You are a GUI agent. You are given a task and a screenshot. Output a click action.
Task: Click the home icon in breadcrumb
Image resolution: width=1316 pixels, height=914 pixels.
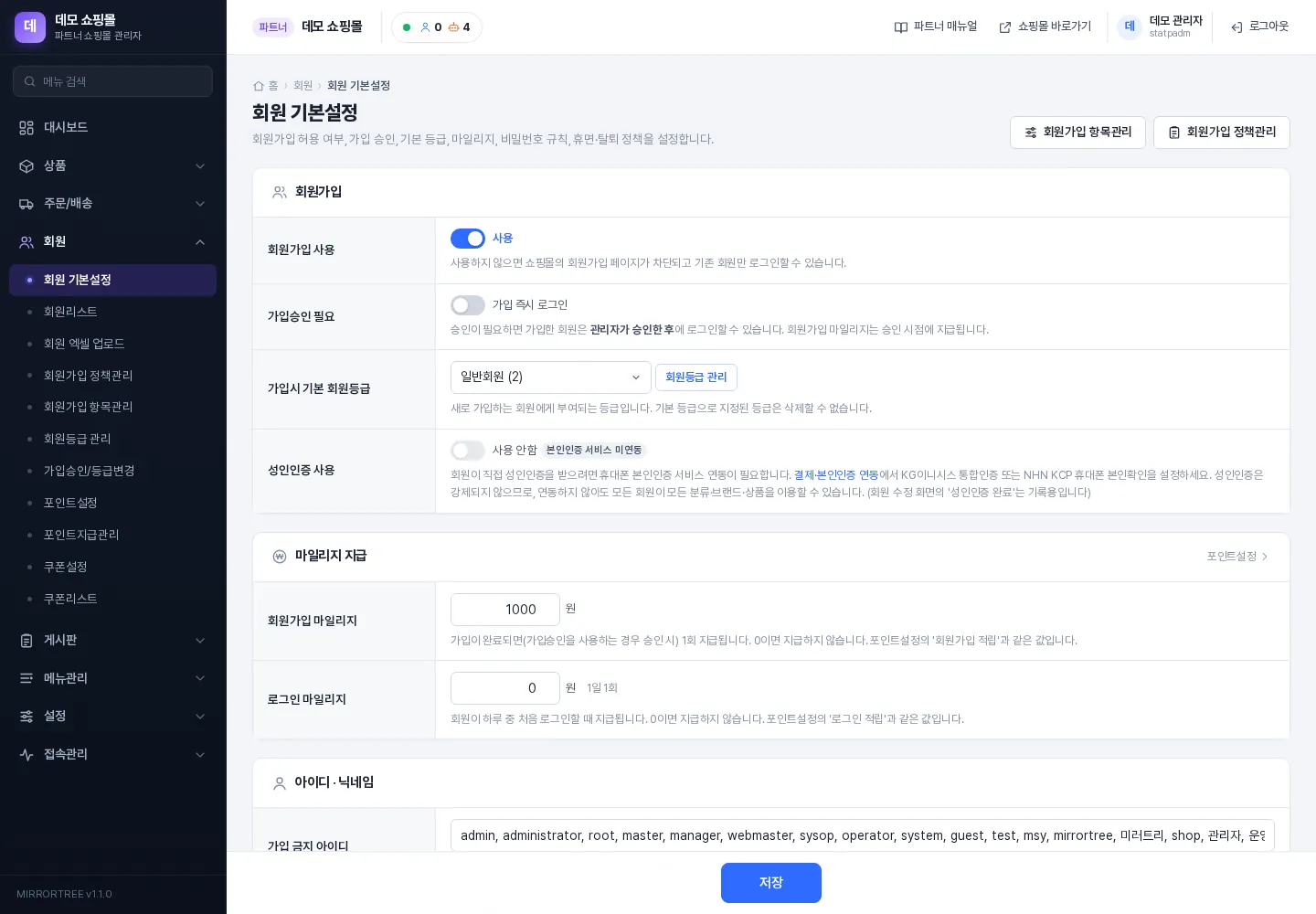259,86
